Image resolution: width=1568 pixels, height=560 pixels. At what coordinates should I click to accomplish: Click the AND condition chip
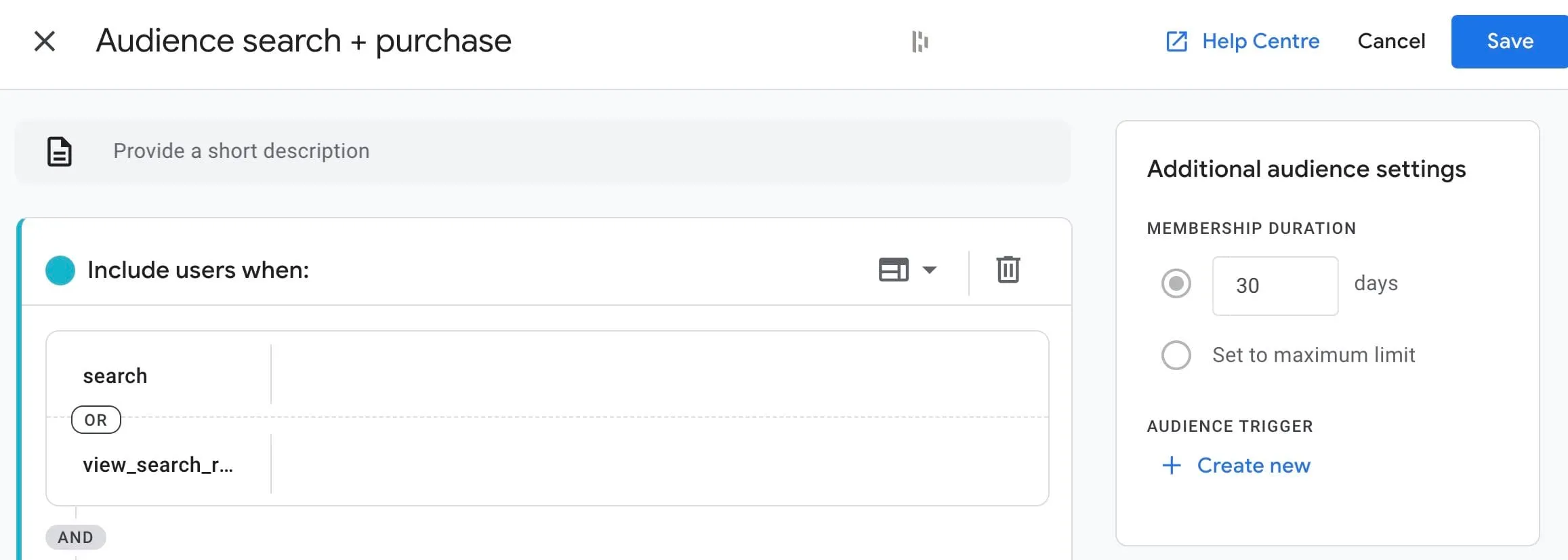click(75, 538)
